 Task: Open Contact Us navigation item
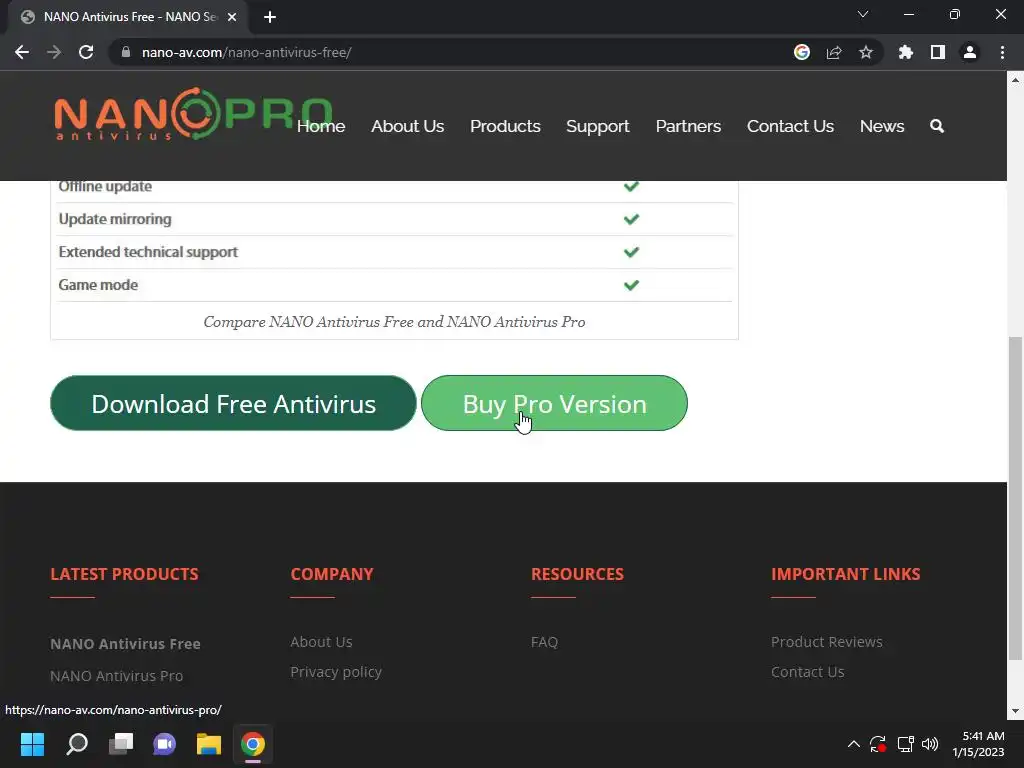pyautogui.click(x=790, y=126)
